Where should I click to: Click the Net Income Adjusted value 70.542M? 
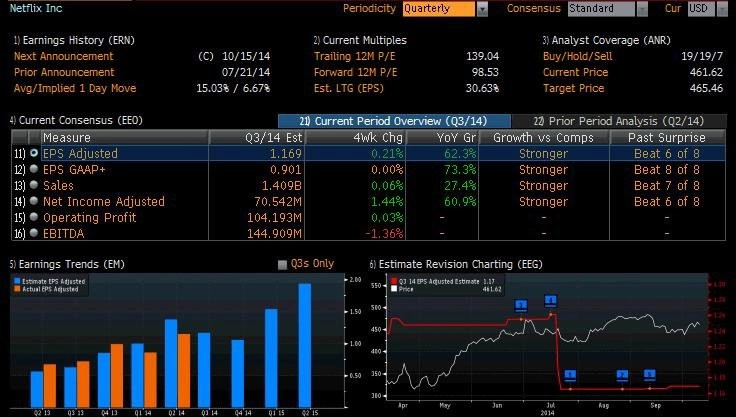277,201
